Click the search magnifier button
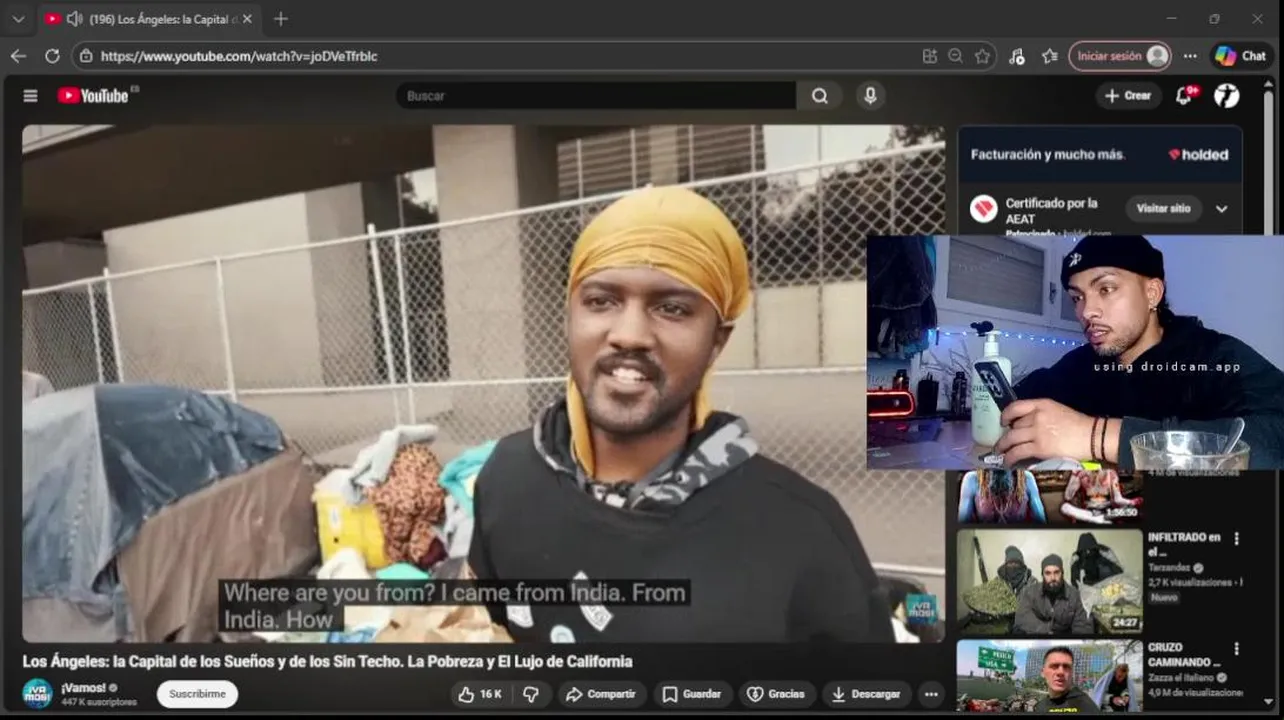 820,96
